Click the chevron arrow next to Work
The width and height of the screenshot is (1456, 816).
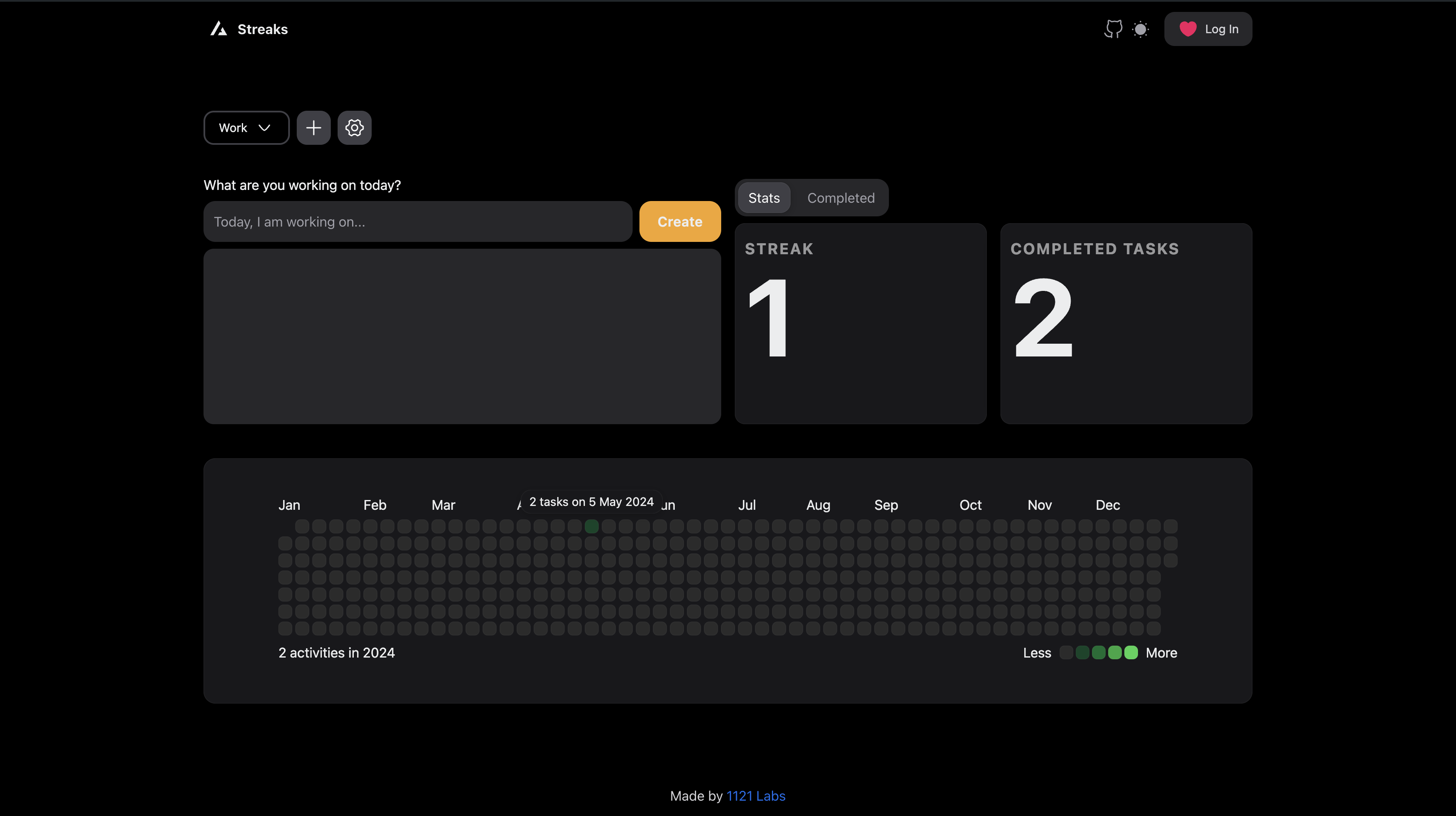point(264,128)
